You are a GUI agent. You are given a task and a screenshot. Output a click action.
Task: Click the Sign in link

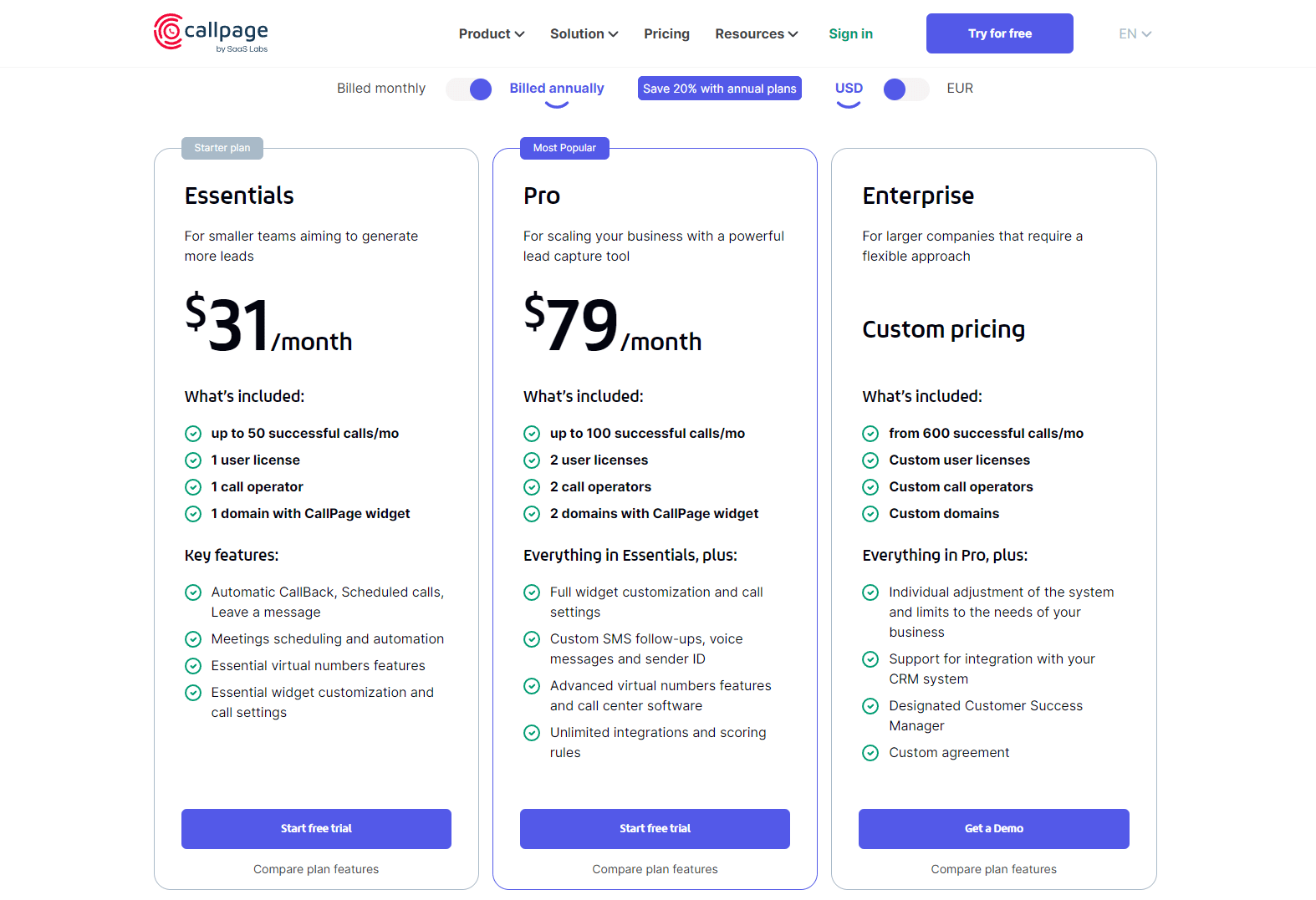tap(850, 33)
